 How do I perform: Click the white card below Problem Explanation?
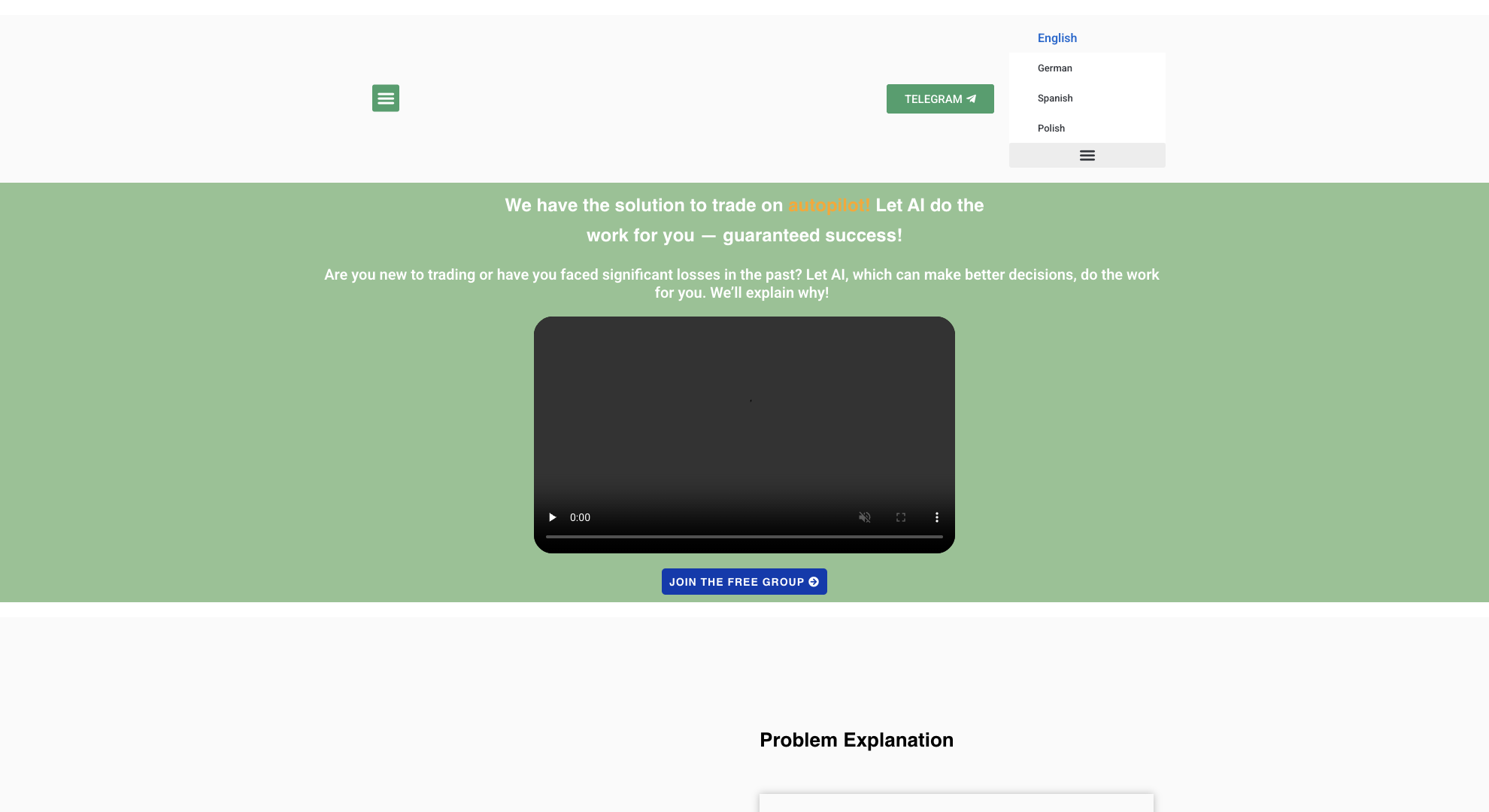pyautogui.click(x=956, y=802)
